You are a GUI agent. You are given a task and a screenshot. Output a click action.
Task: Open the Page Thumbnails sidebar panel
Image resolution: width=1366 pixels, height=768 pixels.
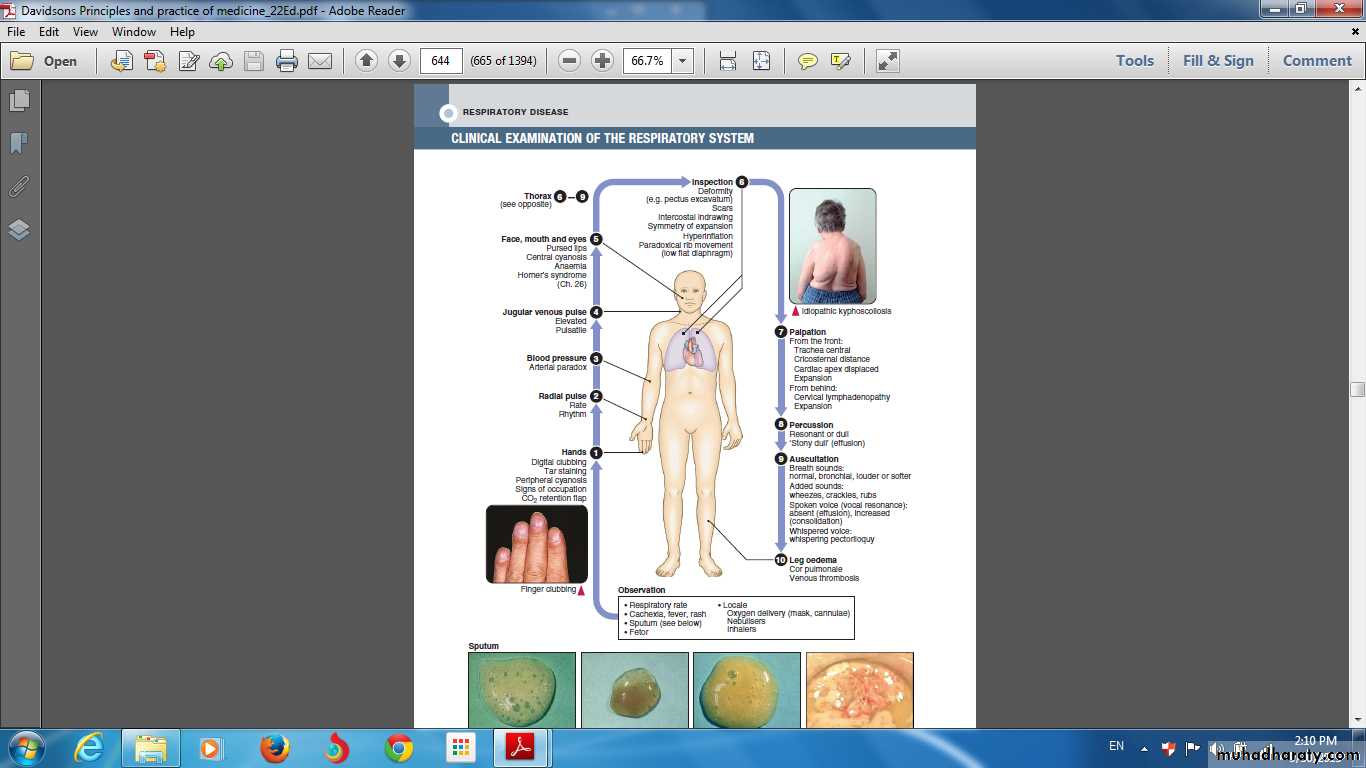tap(19, 101)
